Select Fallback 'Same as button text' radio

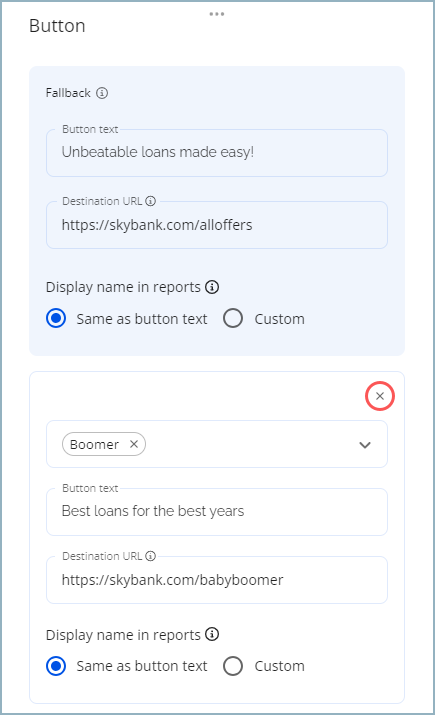click(x=56, y=318)
